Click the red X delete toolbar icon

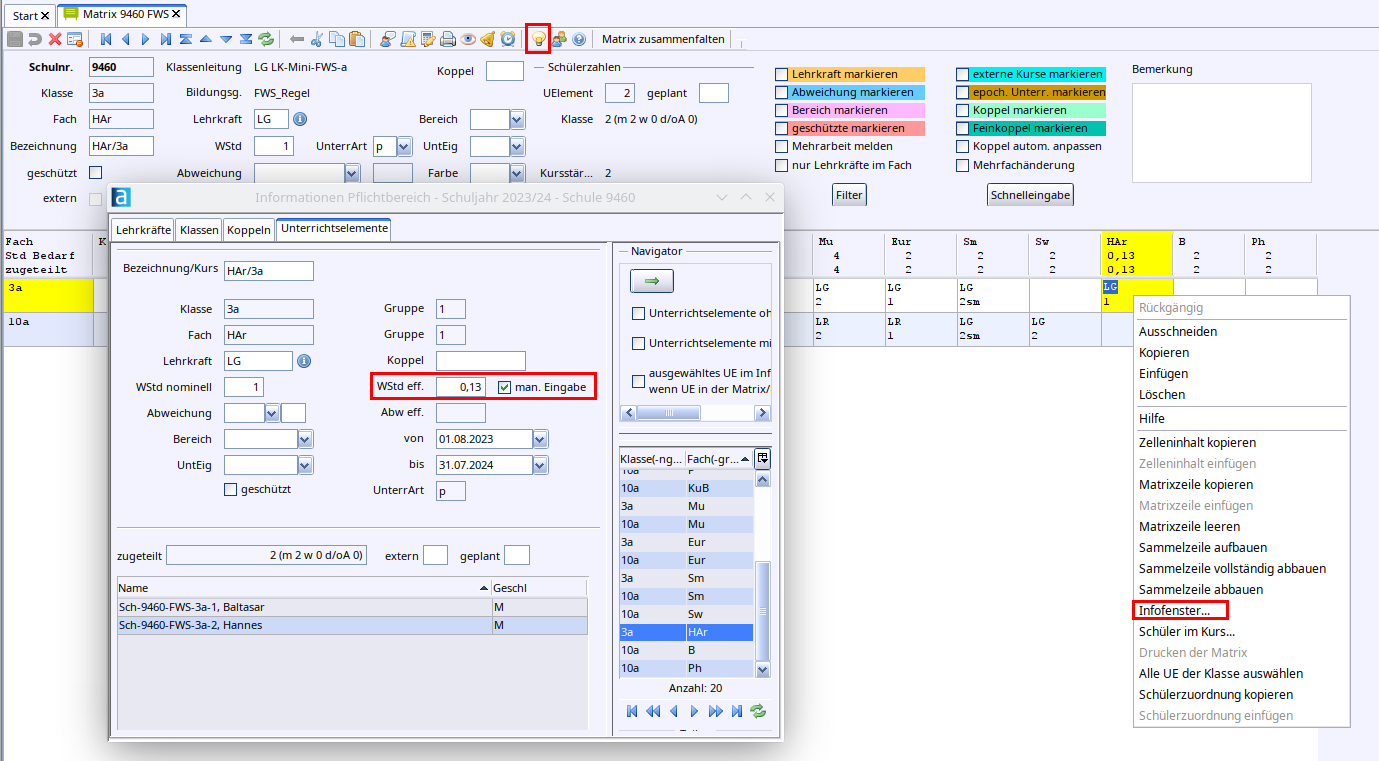click(x=55, y=39)
